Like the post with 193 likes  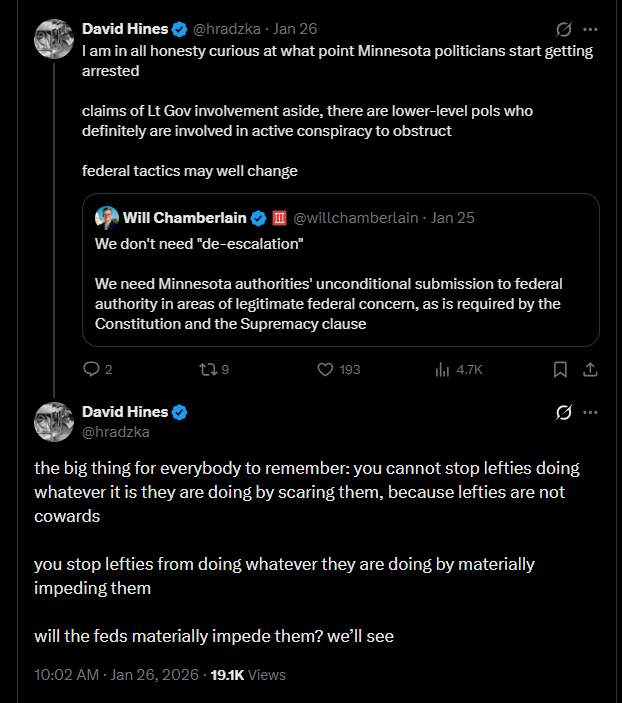[324, 369]
